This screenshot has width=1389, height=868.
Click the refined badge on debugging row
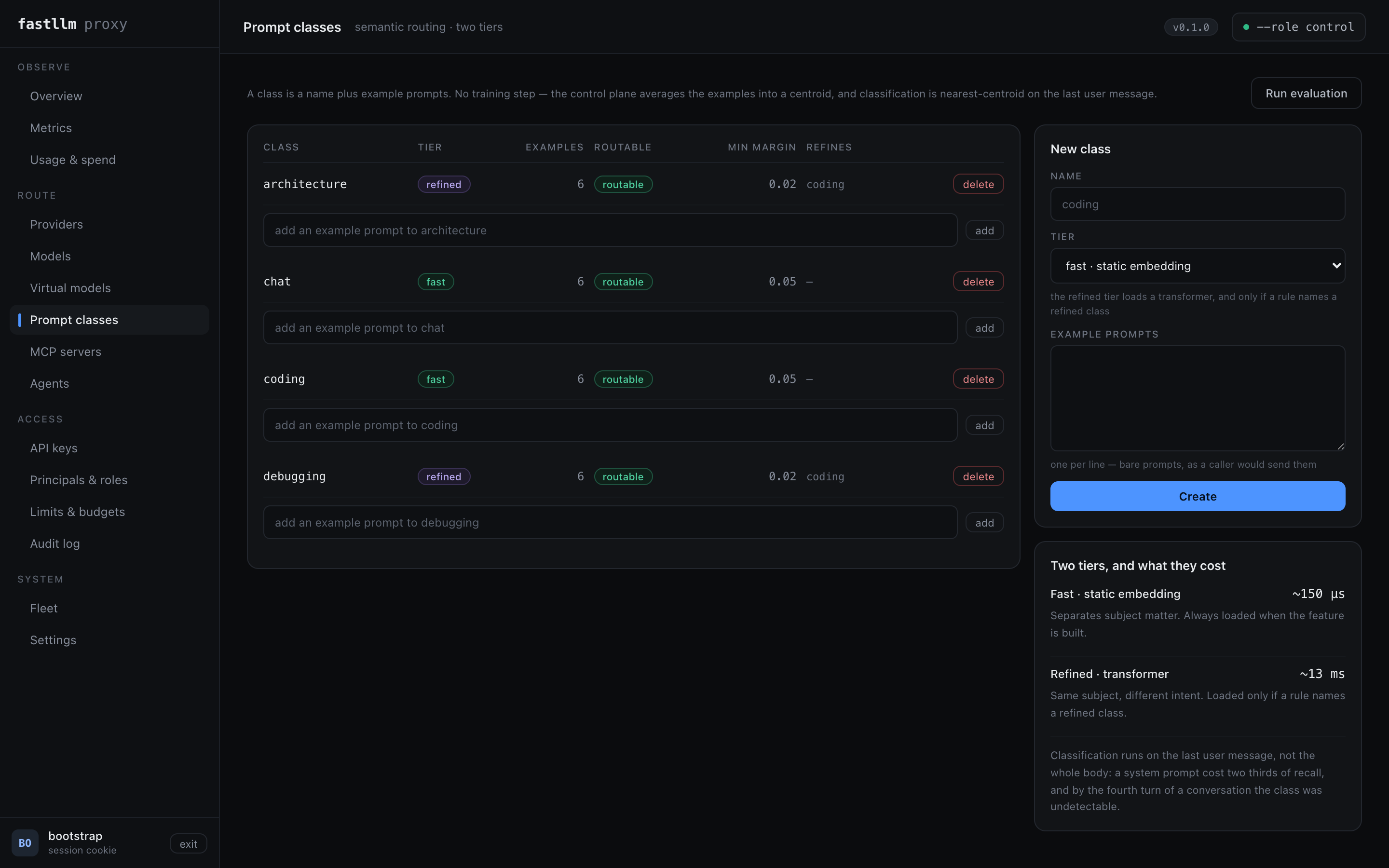point(444,476)
